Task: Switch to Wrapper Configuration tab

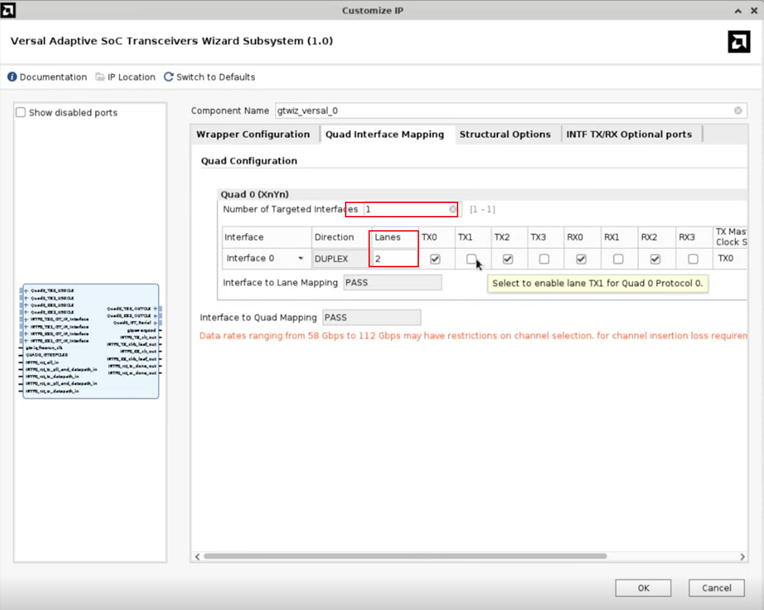Action: (x=253, y=134)
